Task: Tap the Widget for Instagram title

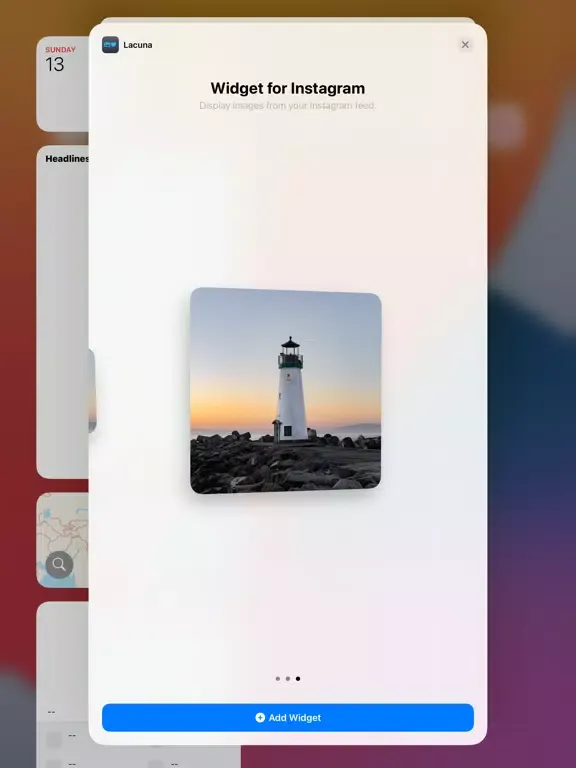Action: [x=288, y=88]
